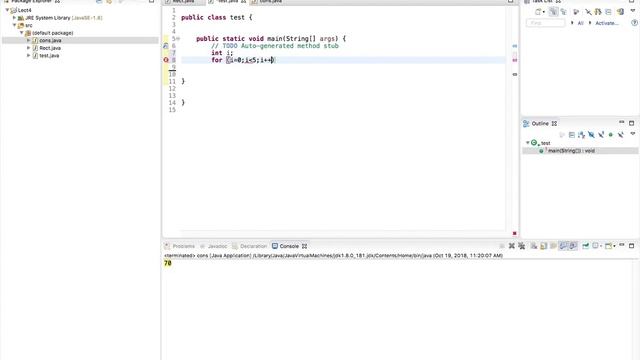Image resolution: width=640 pixels, height=360 pixels.
Task: Switch to the Declaration tab
Action: pos(249,246)
